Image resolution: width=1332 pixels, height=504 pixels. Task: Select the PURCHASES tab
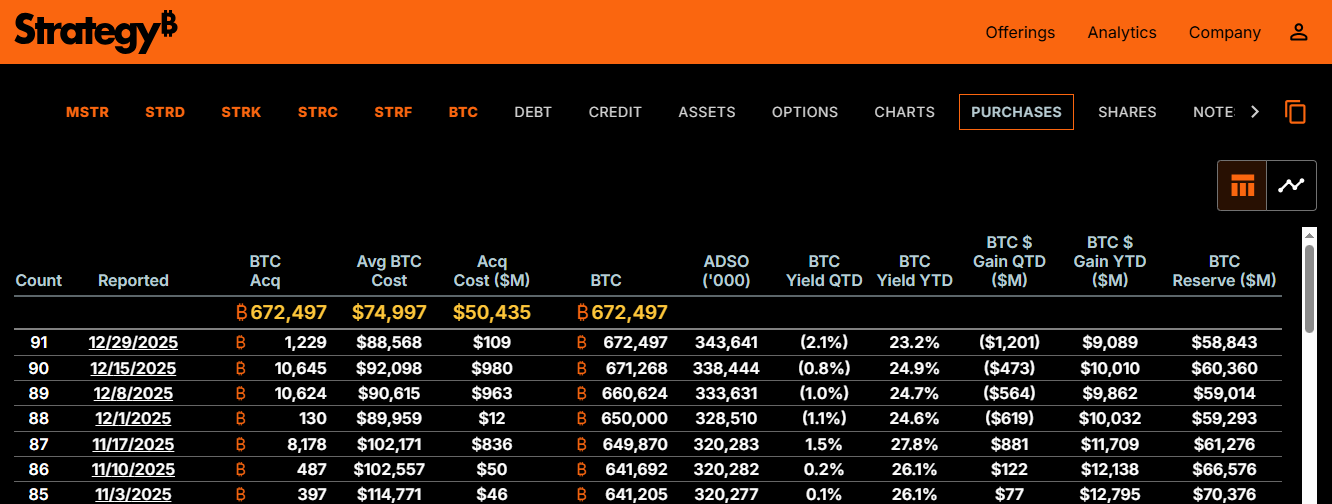click(x=1016, y=112)
